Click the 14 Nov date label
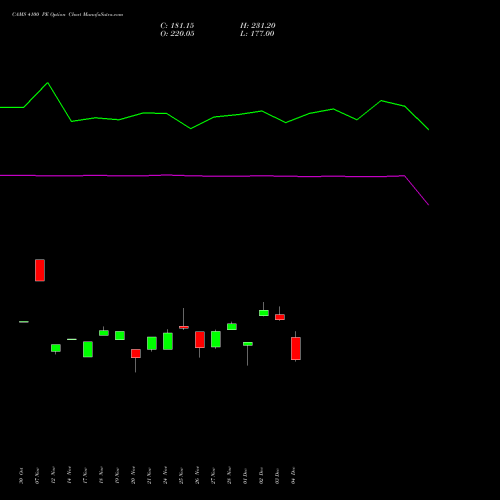The height and width of the screenshot is (500, 500). pyautogui.click(x=69, y=476)
